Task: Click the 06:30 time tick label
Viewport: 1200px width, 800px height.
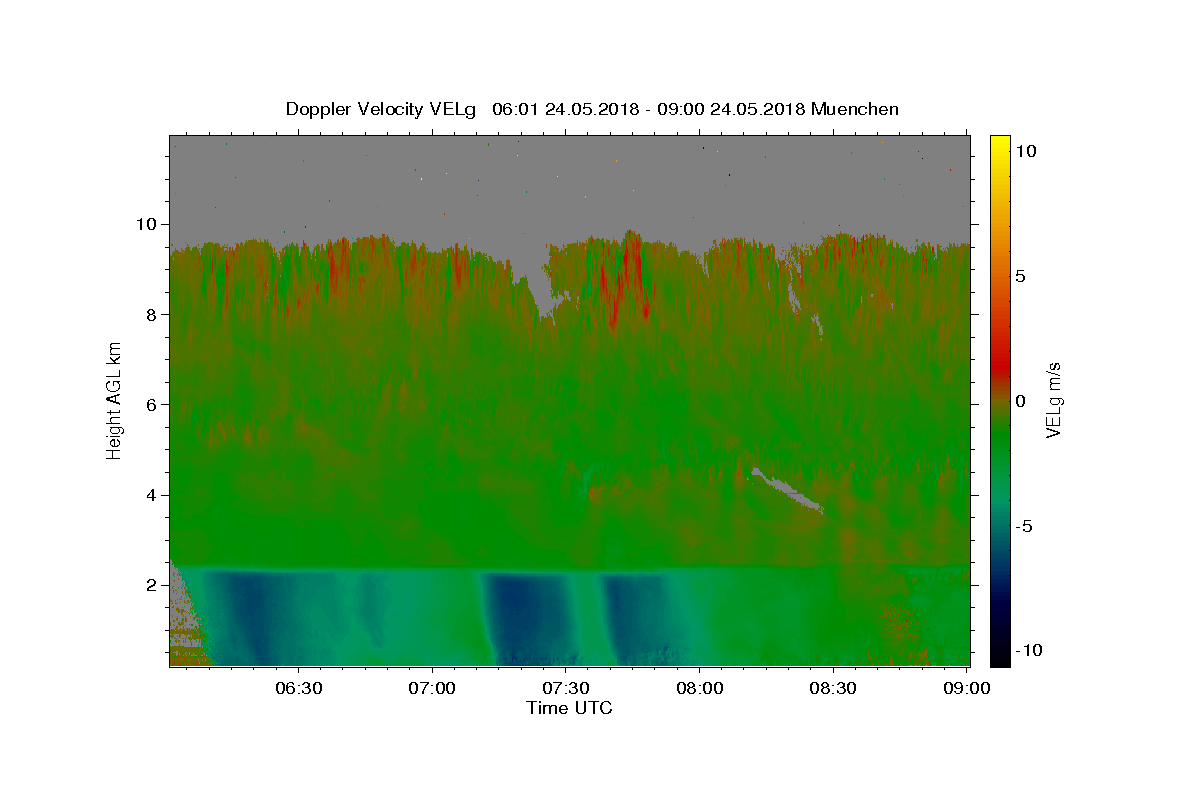Action: pos(299,688)
